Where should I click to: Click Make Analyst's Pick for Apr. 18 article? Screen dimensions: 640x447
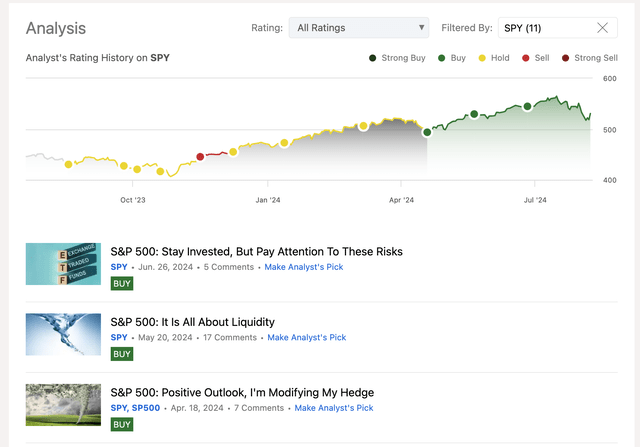coord(334,408)
